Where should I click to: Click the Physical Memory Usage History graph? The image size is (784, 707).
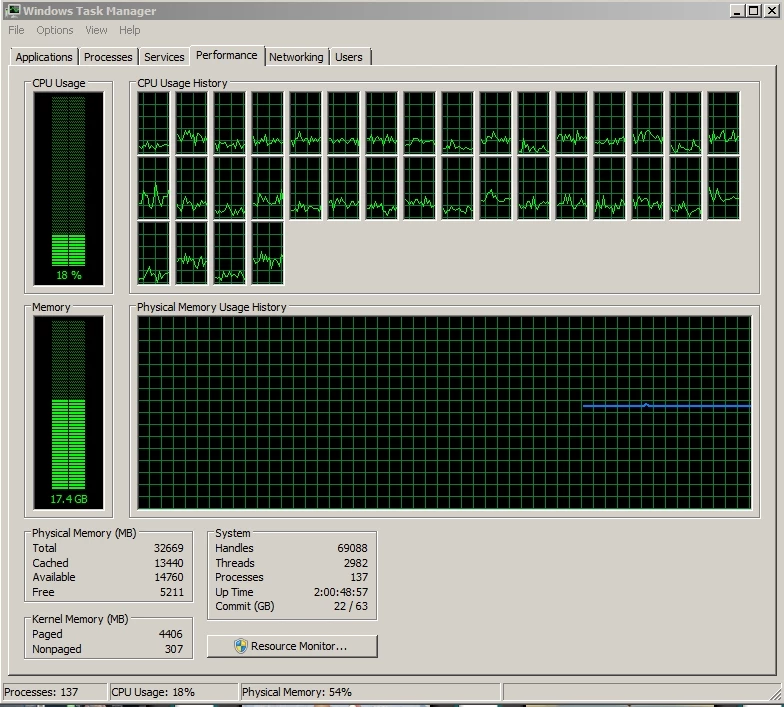pos(444,412)
